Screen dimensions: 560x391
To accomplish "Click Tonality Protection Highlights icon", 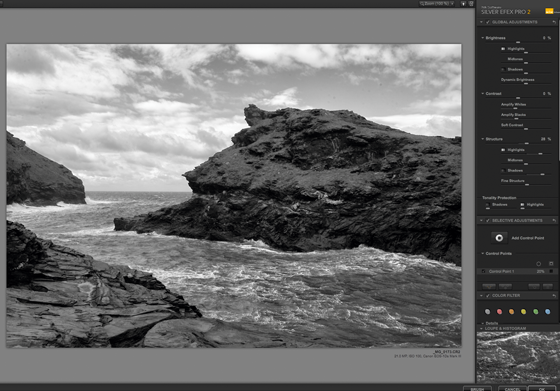I will [522, 205].
